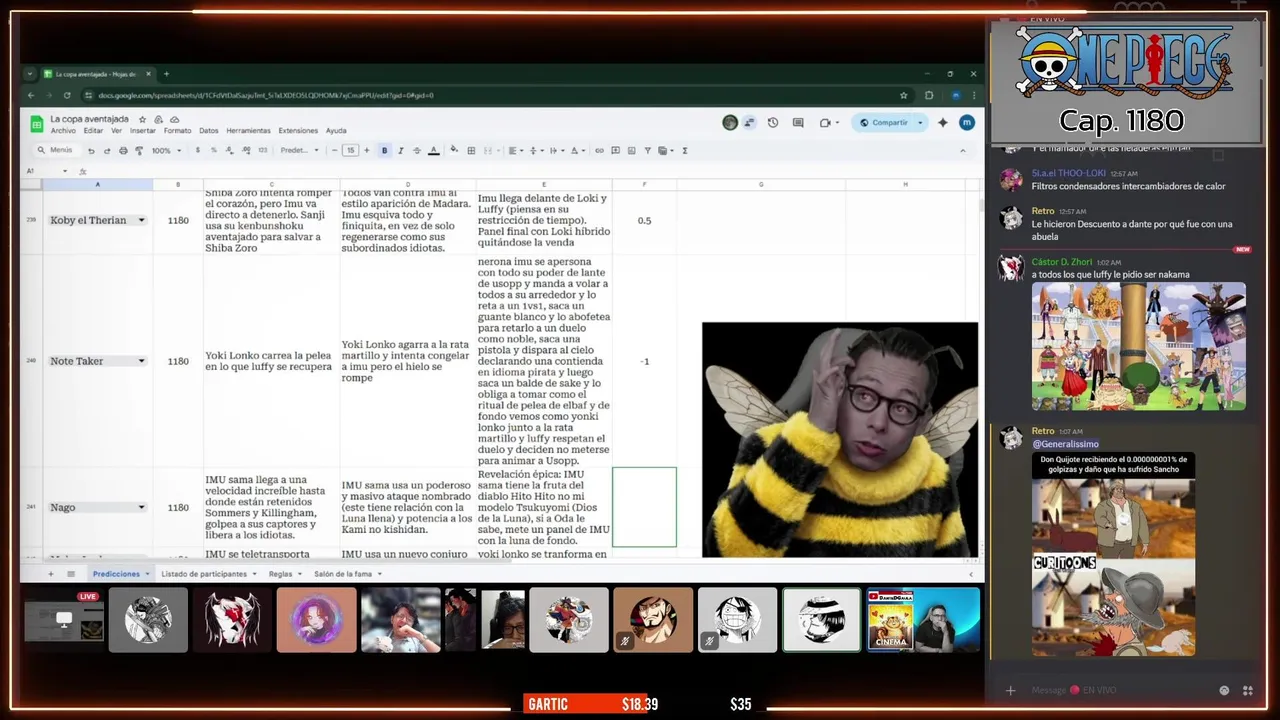Click the Discord message input field
This screenshot has width=1280, height=720.
[x=1115, y=690]
